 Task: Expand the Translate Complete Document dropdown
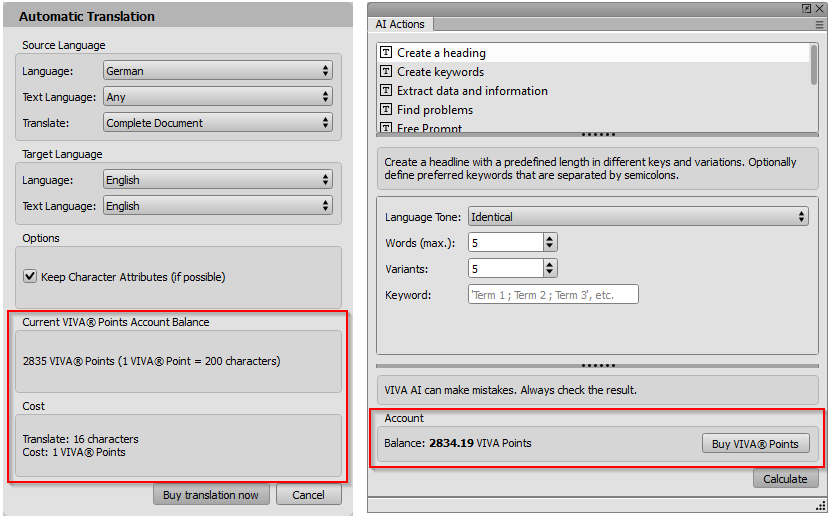pos(218,123)
